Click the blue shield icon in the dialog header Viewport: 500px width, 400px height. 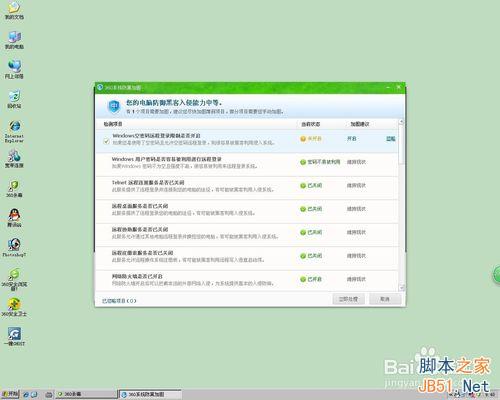click(x=114, y=107)
